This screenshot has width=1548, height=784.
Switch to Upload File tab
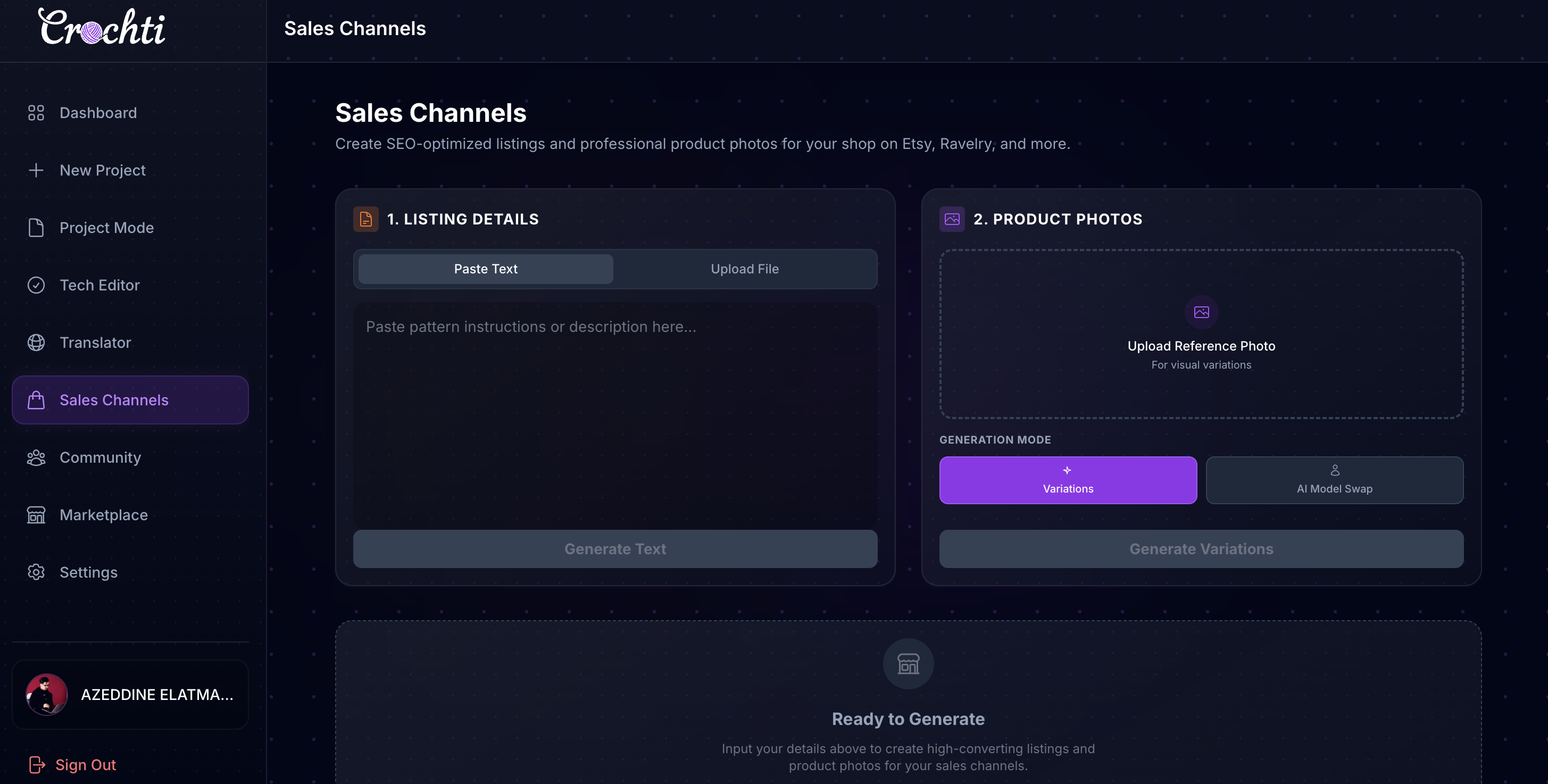745,269
